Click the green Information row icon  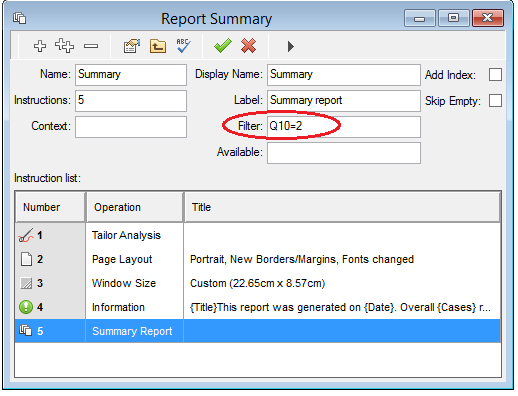(x=26, y=307)
